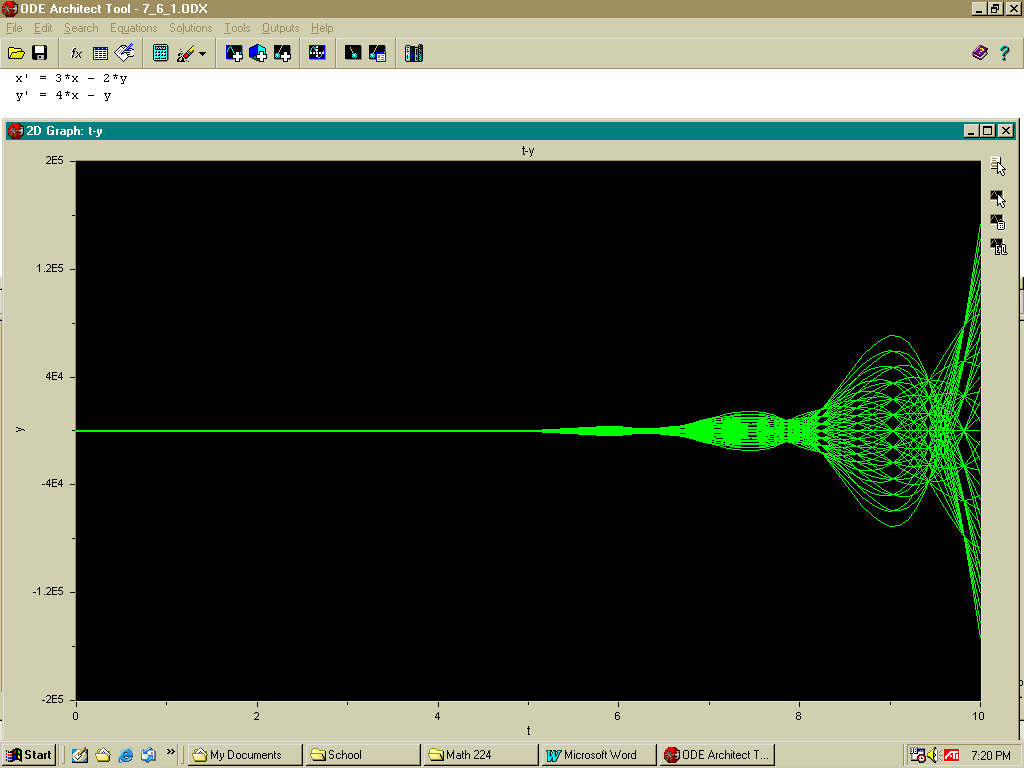This screenshot has height=768, width=1024.
Task: Select graph curve pointer tool
Action: click(998, 199)
